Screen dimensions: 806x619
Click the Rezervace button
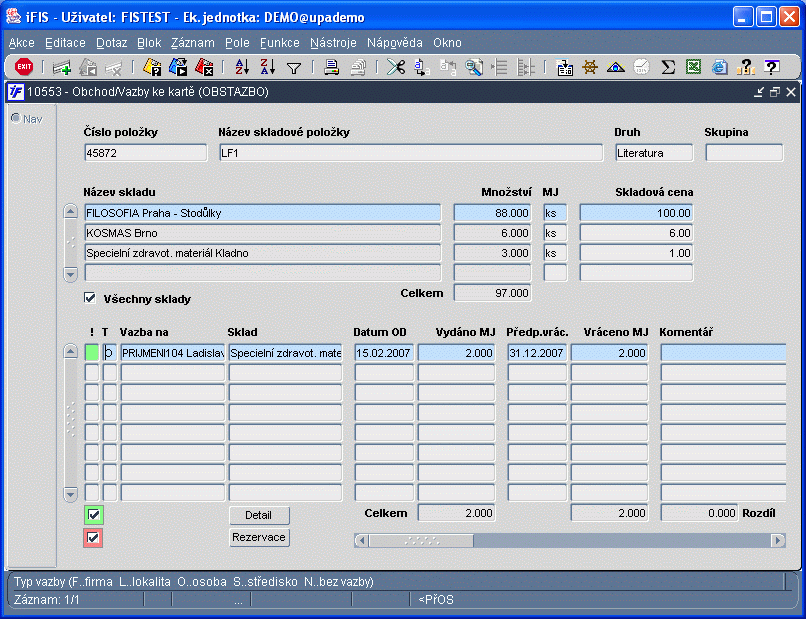pyautogui.click(x=259, y=537)
